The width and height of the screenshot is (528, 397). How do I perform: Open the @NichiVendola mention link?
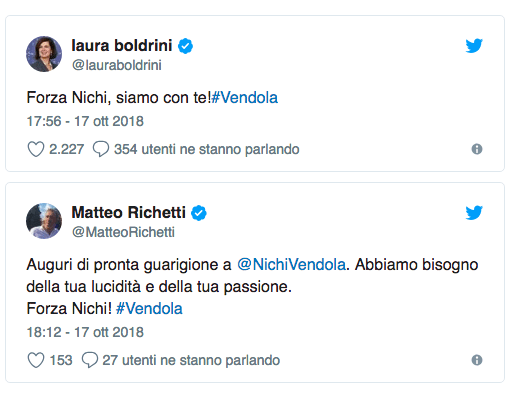291,265
